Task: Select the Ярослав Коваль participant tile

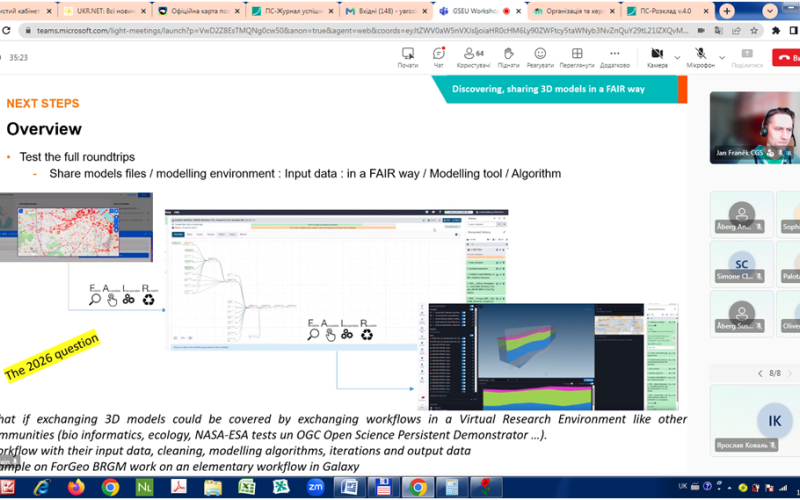Action: pyautogui.click(x=755, y=420)
